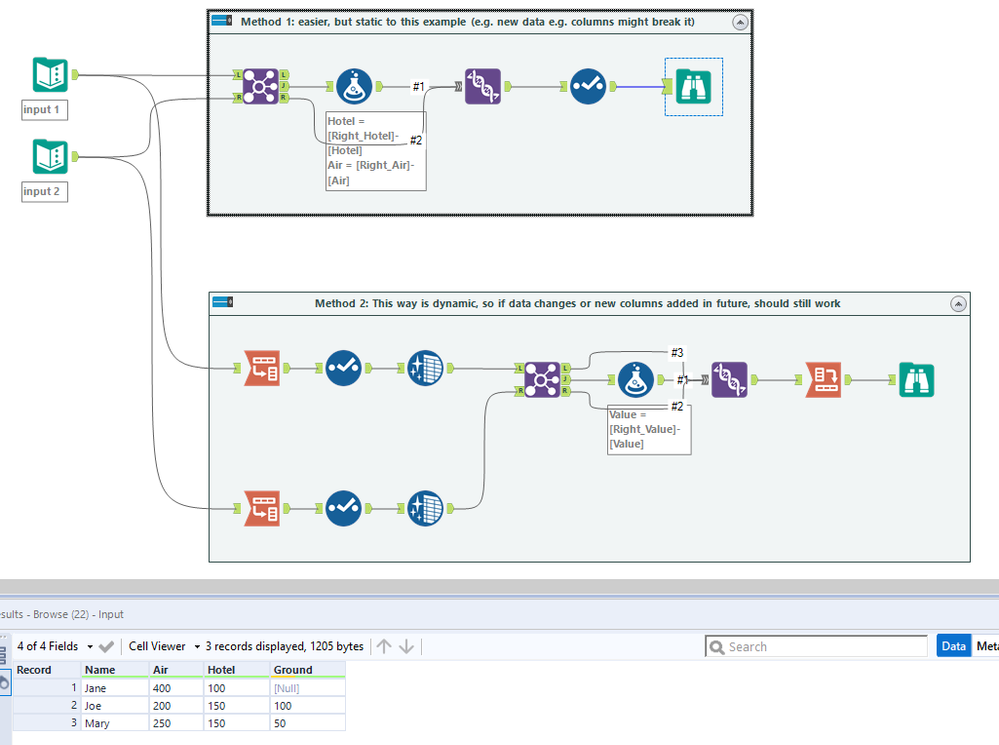Click the lower Select tool in Method 2
This screenshot has width=999, height=745.
[x=343, y=508]
